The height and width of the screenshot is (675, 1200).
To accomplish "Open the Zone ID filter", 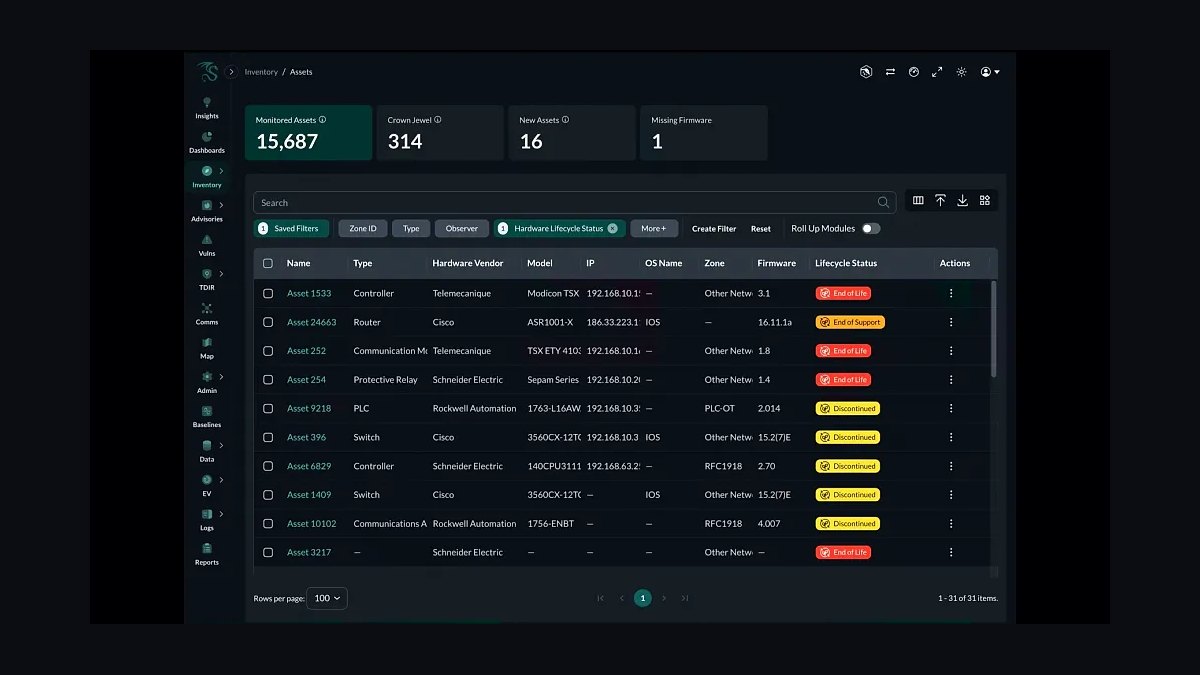I will [x=363, y=228].
